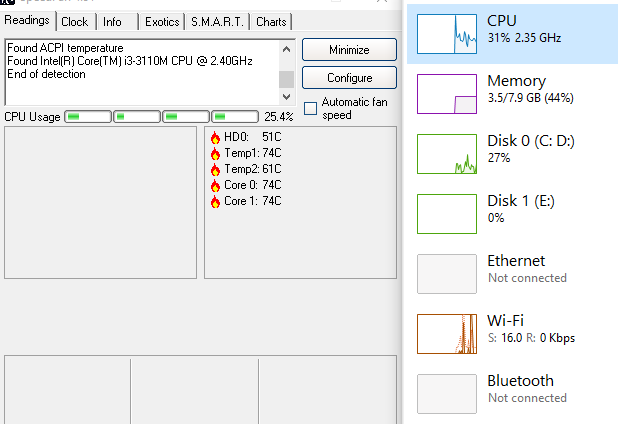Click the detection log scroll-down arrow
Viewport: 620px width, 424px height.
287,97
